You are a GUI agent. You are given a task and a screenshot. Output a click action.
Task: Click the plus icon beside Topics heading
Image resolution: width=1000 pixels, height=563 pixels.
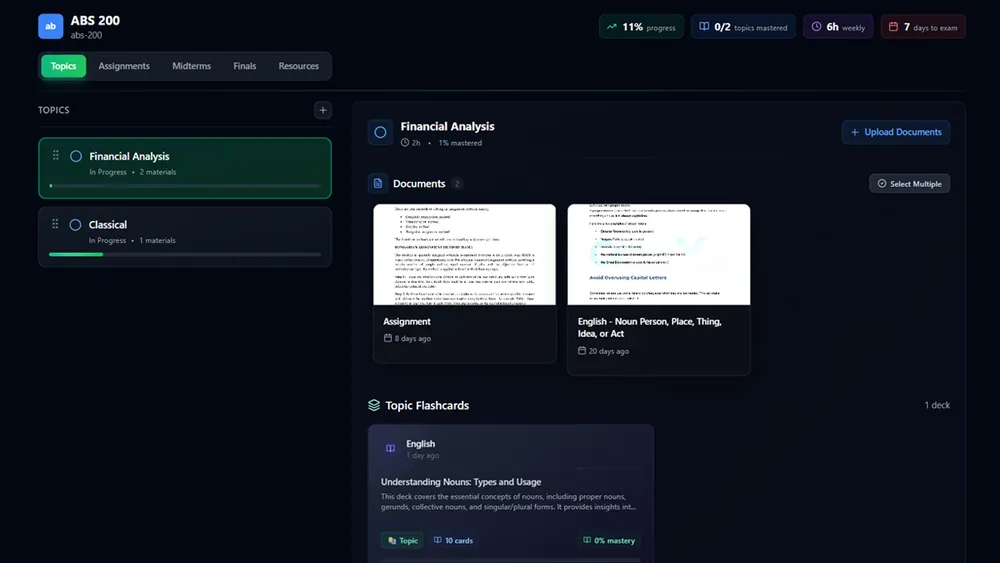[x=322, y=110]
